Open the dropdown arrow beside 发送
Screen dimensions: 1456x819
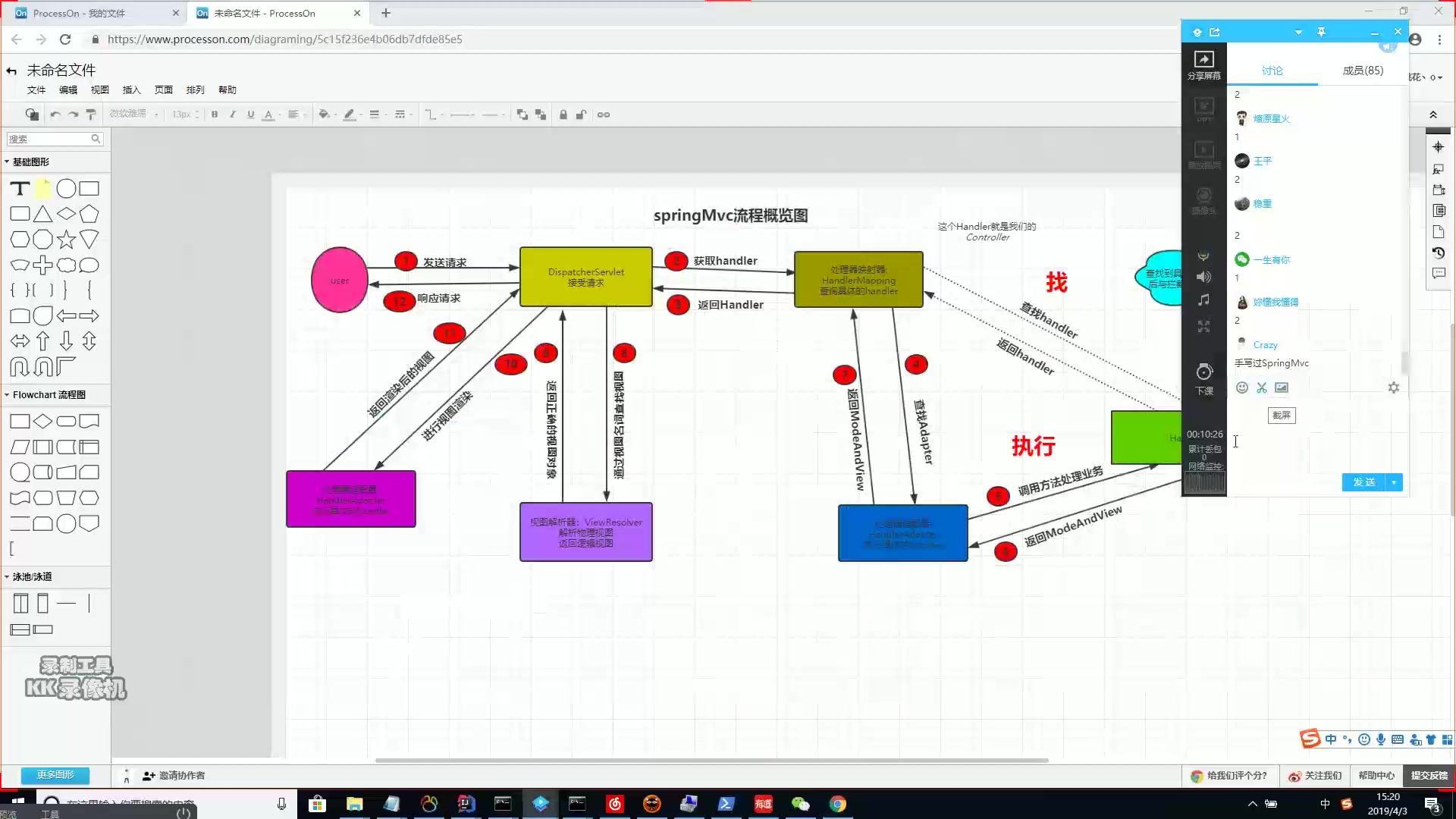1394,482
